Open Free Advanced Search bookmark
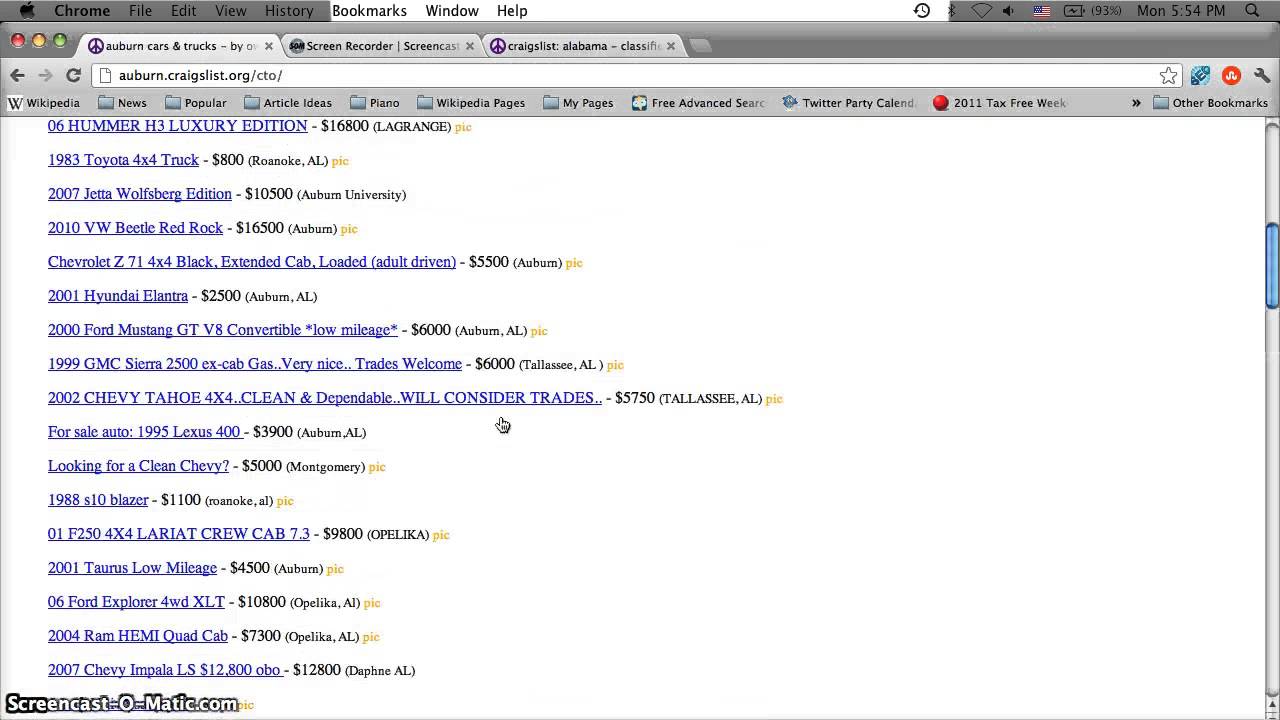1280x720 pixels. (698, 103)
